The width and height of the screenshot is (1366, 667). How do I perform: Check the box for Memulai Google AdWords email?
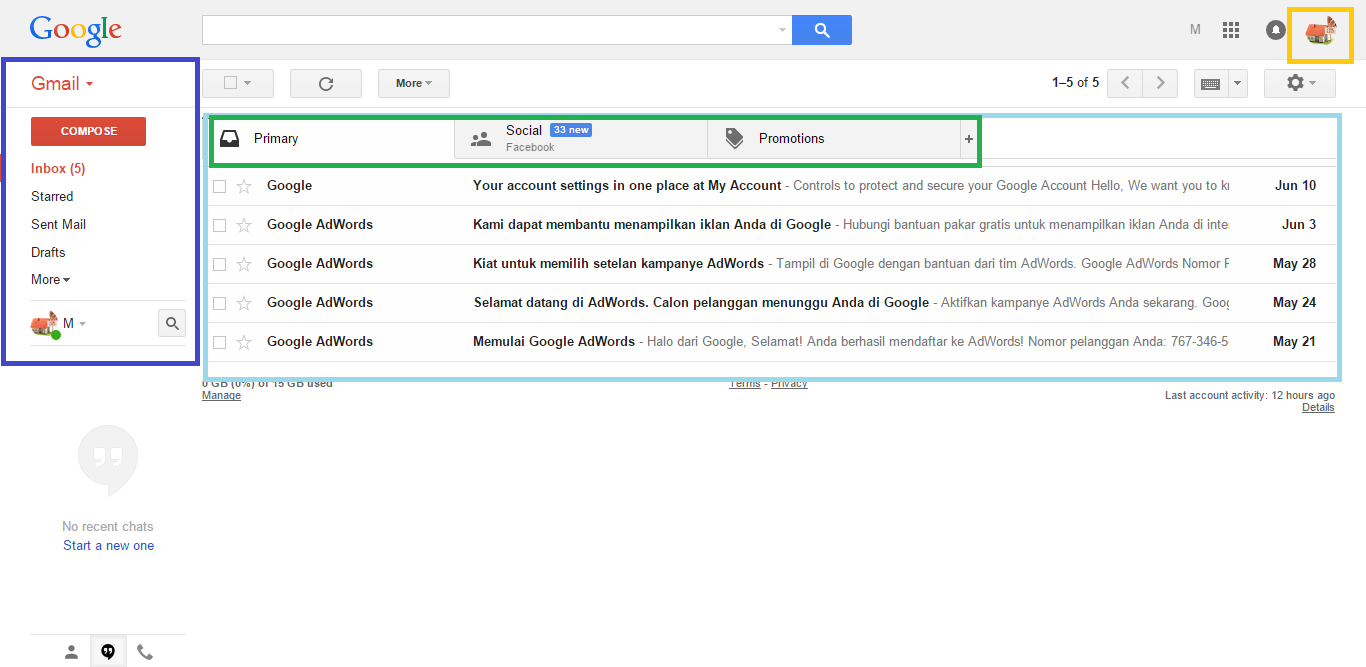point(220,342)
